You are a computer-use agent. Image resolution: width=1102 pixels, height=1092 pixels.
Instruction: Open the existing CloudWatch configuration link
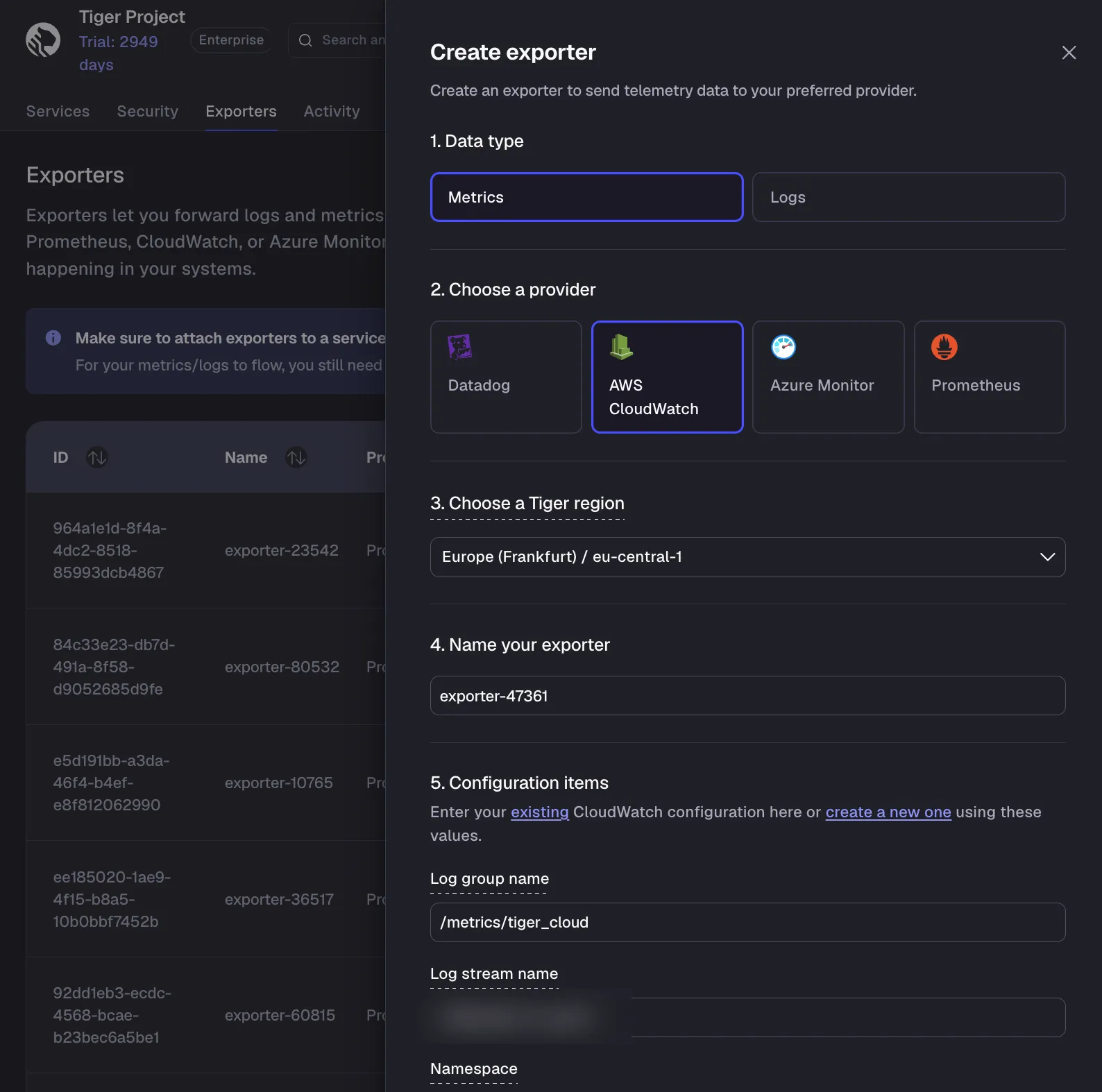539,812
